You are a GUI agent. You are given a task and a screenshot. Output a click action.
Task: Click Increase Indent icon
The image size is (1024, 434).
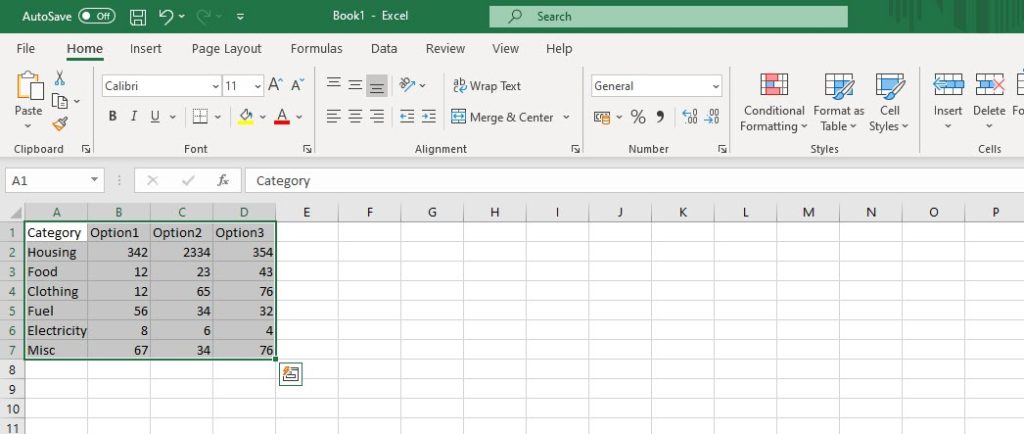(428, 117)
